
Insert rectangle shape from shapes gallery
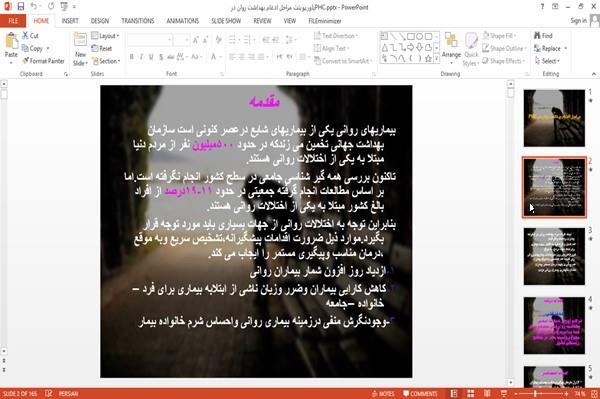[x=411, y=36]
